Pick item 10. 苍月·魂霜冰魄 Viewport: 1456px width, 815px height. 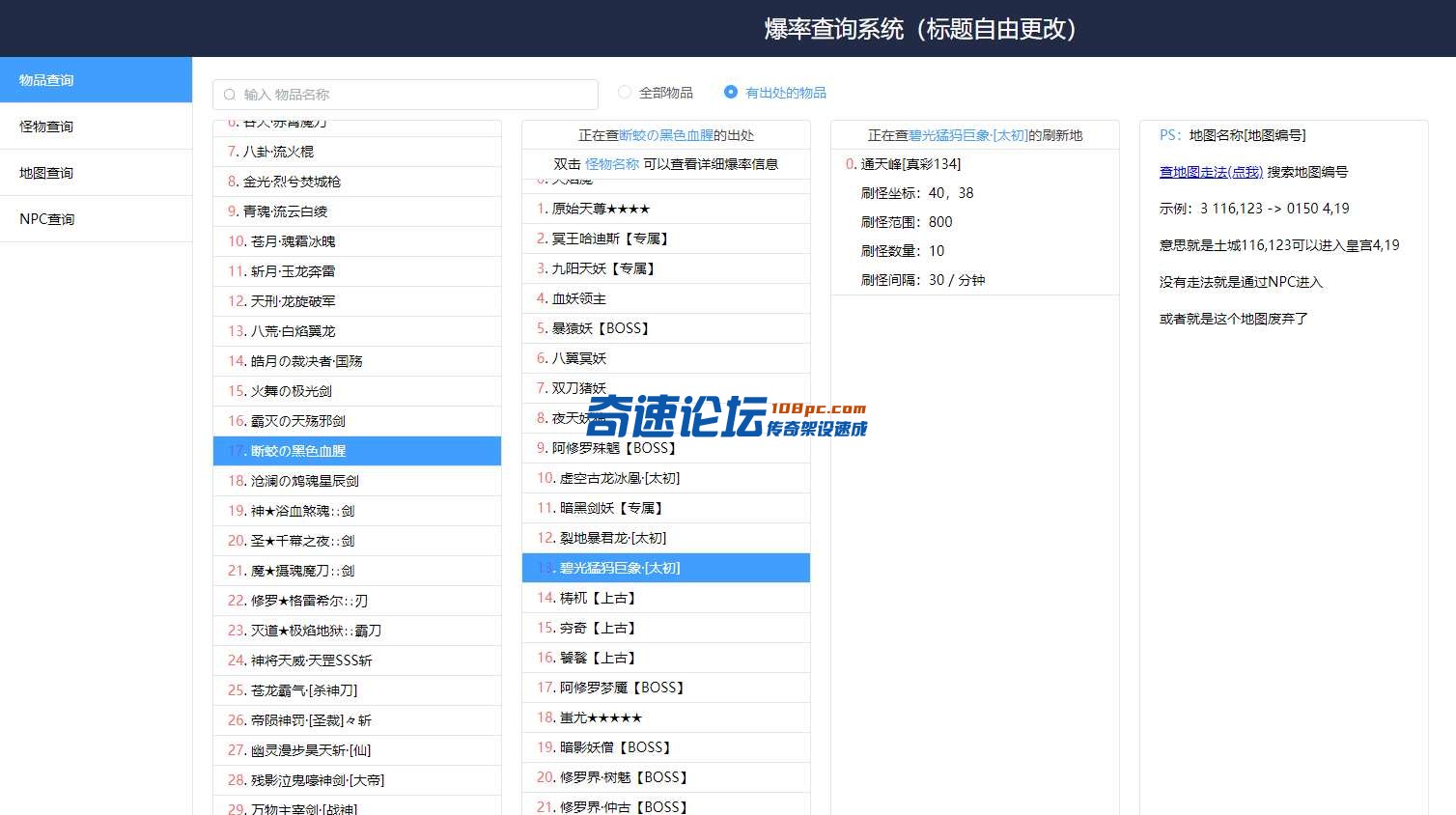pyautogui.click(x=357, y=241)
